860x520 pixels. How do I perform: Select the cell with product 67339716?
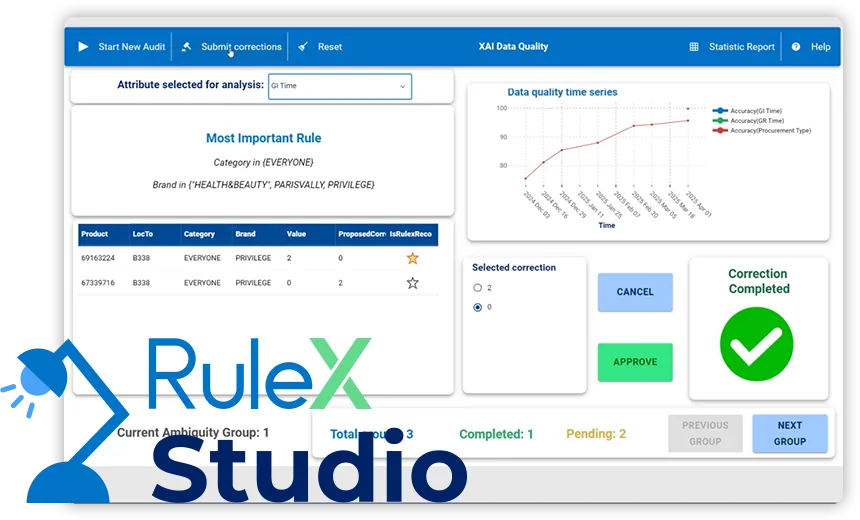click(x=98, y=283)
